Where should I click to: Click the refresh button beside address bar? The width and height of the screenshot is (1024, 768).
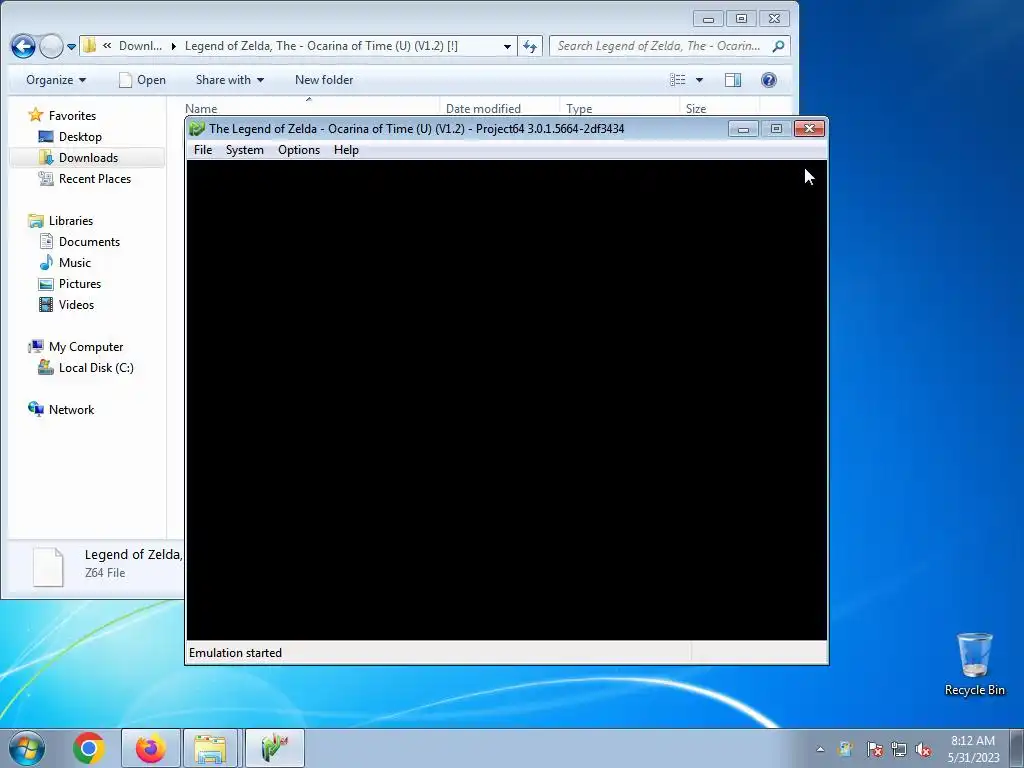click(530, 46)
